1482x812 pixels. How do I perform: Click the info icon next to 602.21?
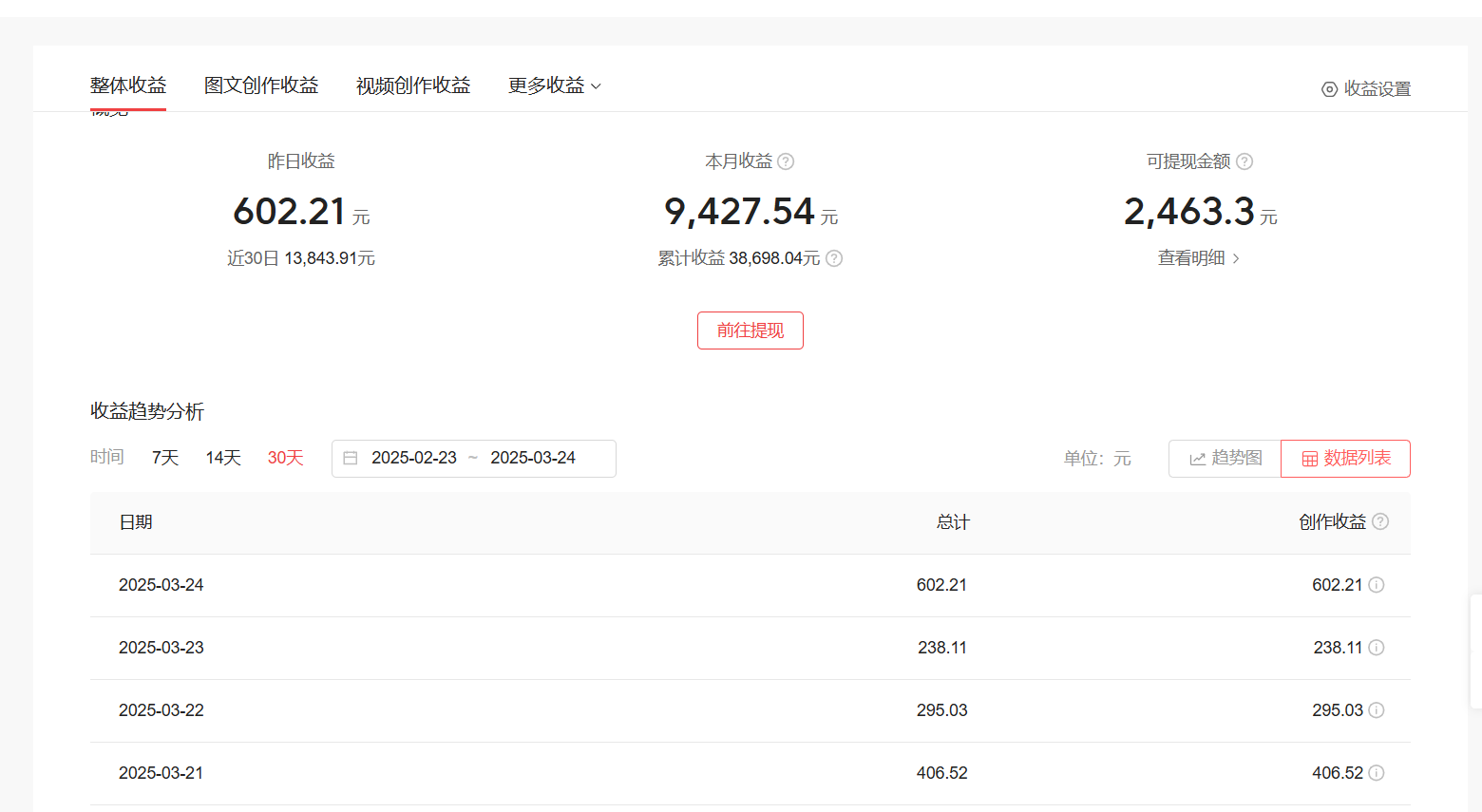[x=1376, y=585]
